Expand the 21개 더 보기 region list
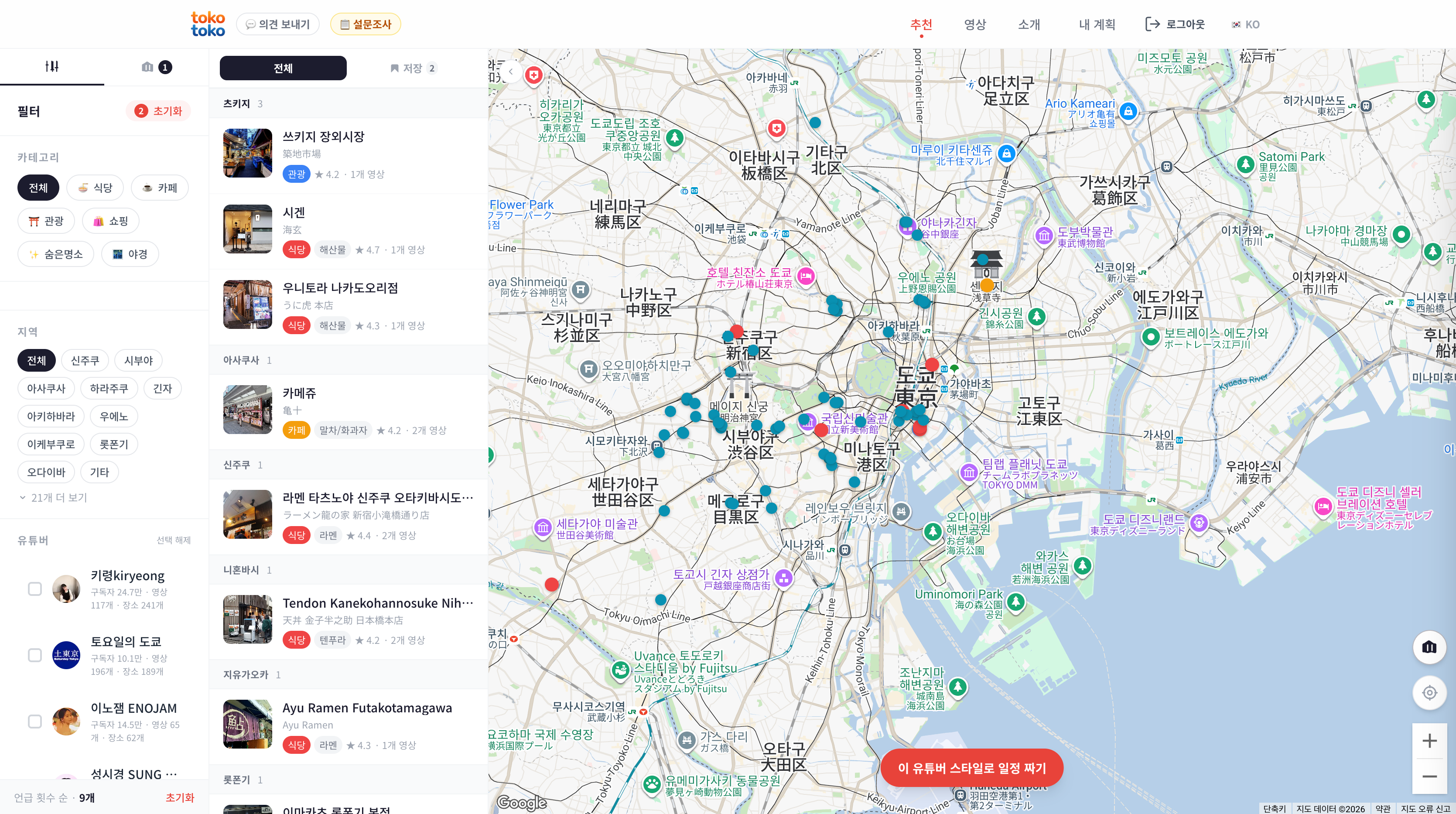1456x814 pixels. (54, 497)
